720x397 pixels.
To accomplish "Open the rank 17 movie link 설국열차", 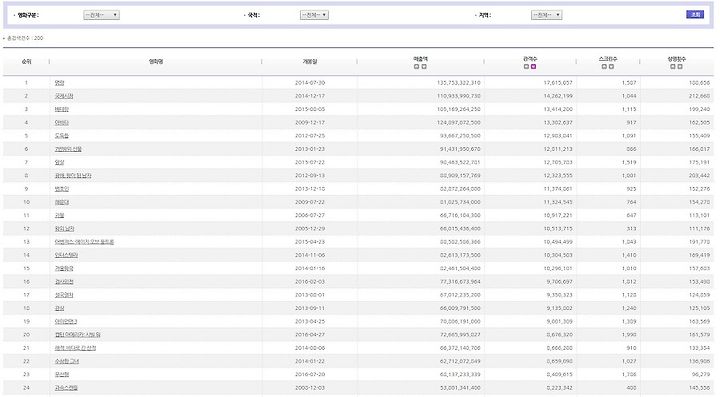I will tap(64, 295).
